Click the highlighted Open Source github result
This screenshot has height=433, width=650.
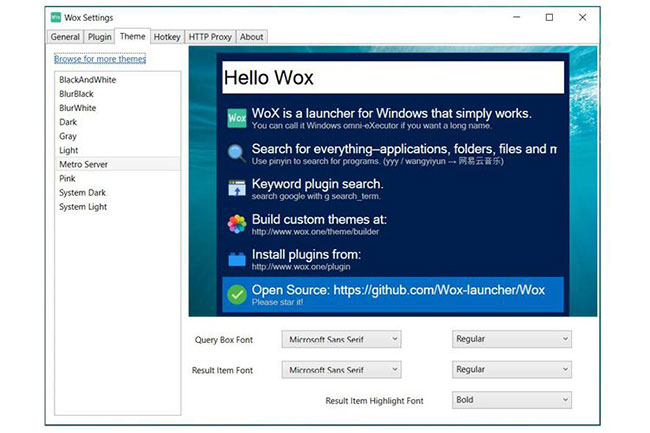(393, 295)
